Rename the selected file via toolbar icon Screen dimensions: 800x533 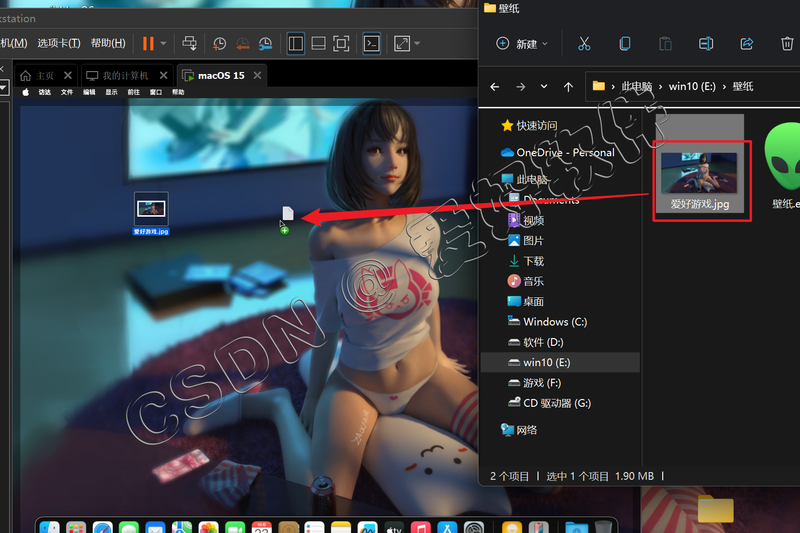click(706, 44)
